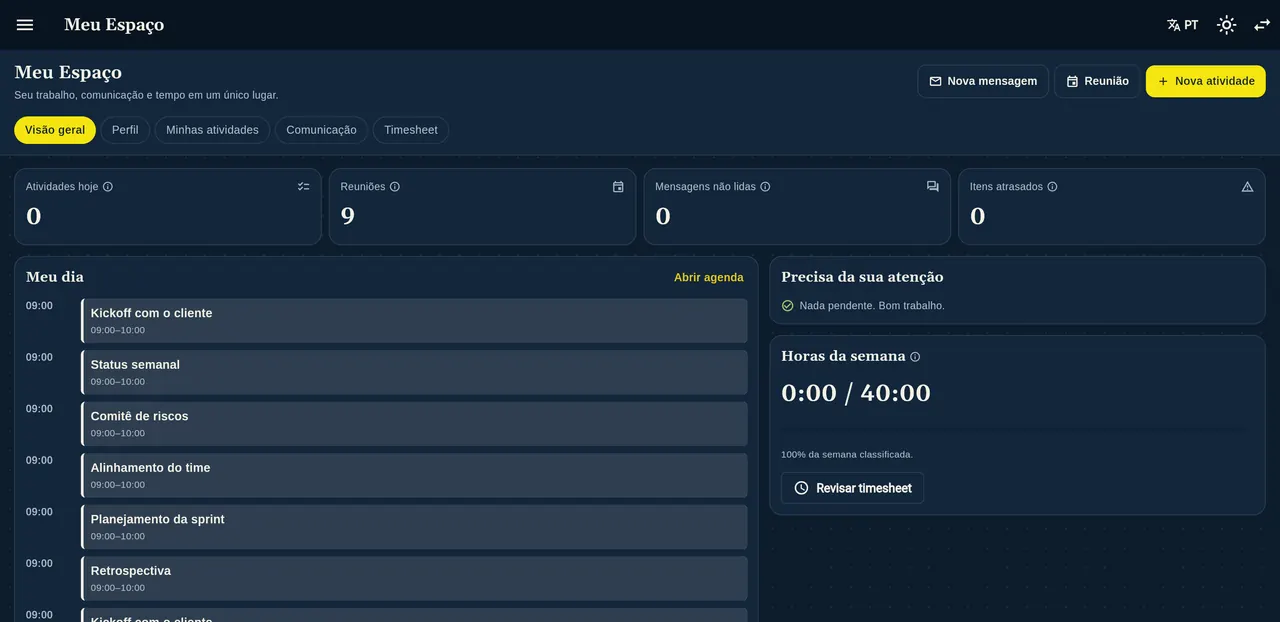Click the warning triangle on Itens atrasados
1280x622 pixels.
pos(1247,187)
